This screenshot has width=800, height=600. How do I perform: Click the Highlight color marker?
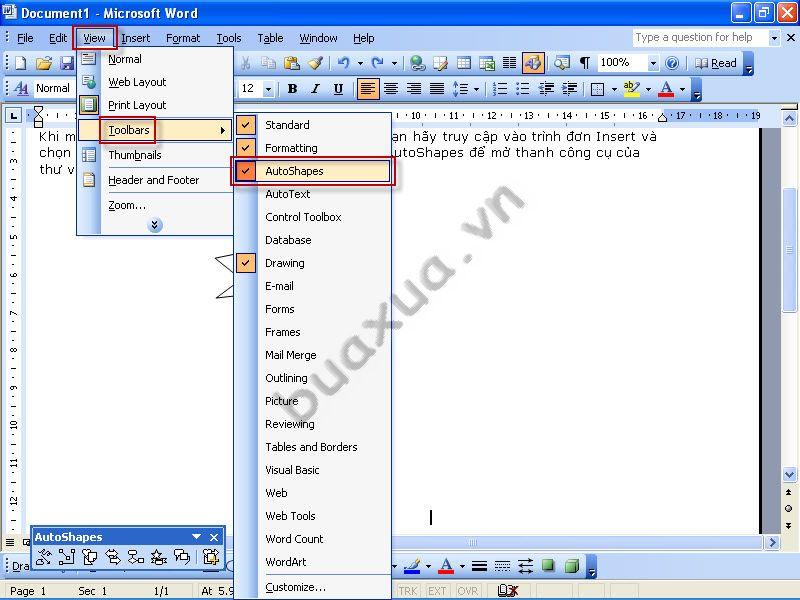coord(632,89)
